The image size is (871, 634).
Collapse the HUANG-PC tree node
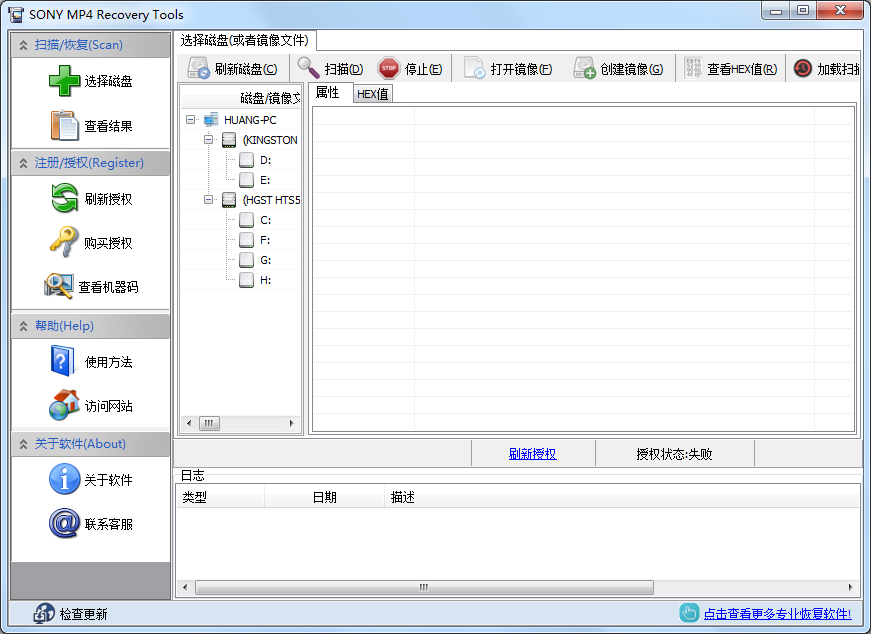(191, 119)
